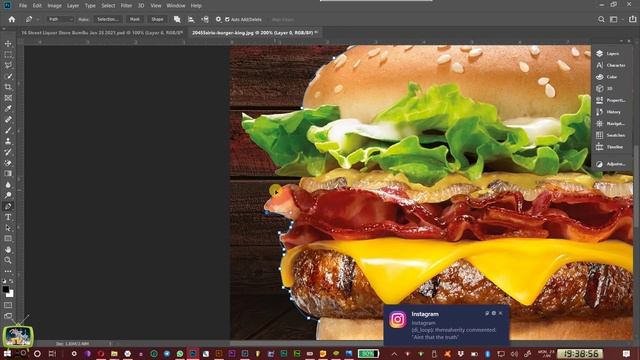Switch foreground and background colors
640x360 pixels.
pos(11,281)
